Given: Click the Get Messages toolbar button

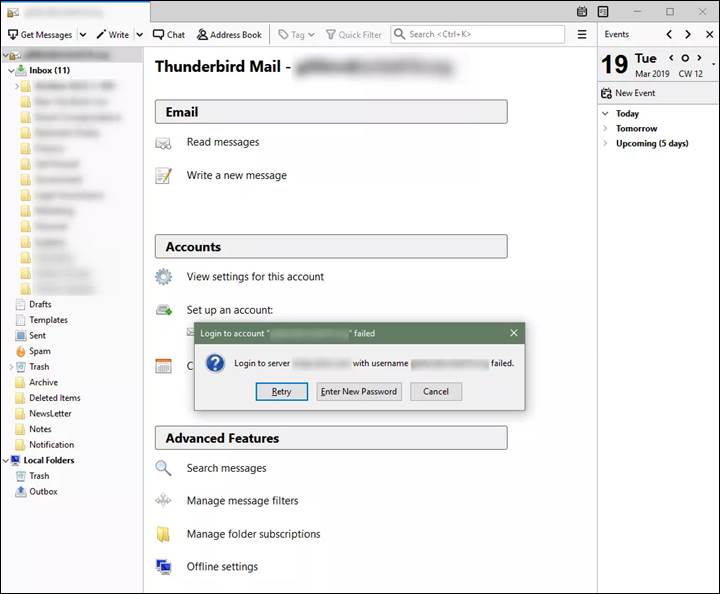Looking at the screenshot, I should [40, 34].
